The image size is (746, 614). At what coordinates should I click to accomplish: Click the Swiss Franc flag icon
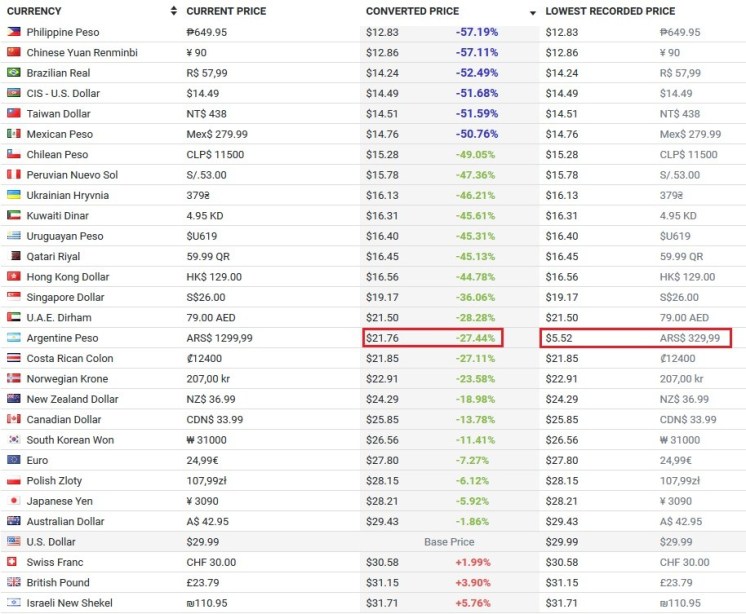point(14,562)
